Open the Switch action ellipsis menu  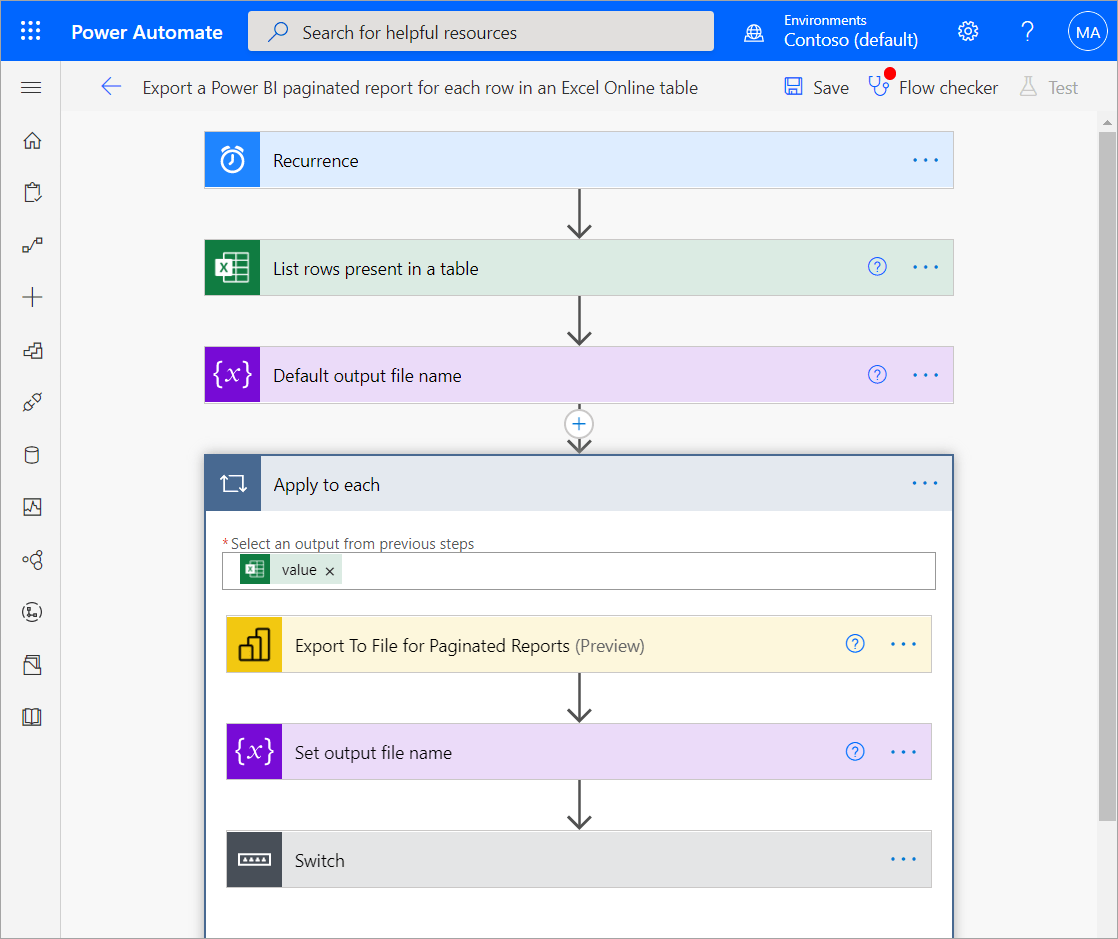pos(903,859)
